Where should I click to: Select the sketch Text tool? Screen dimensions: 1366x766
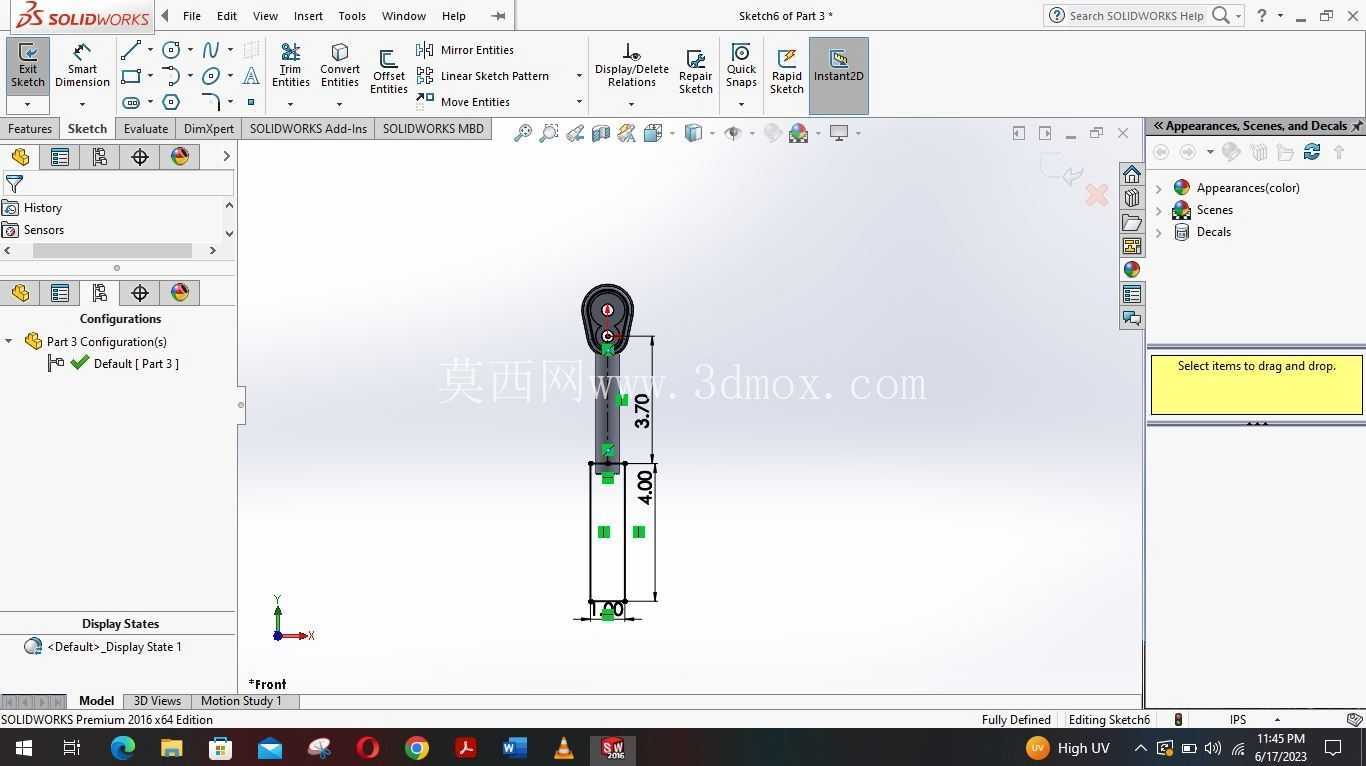(x=251, y=76)
